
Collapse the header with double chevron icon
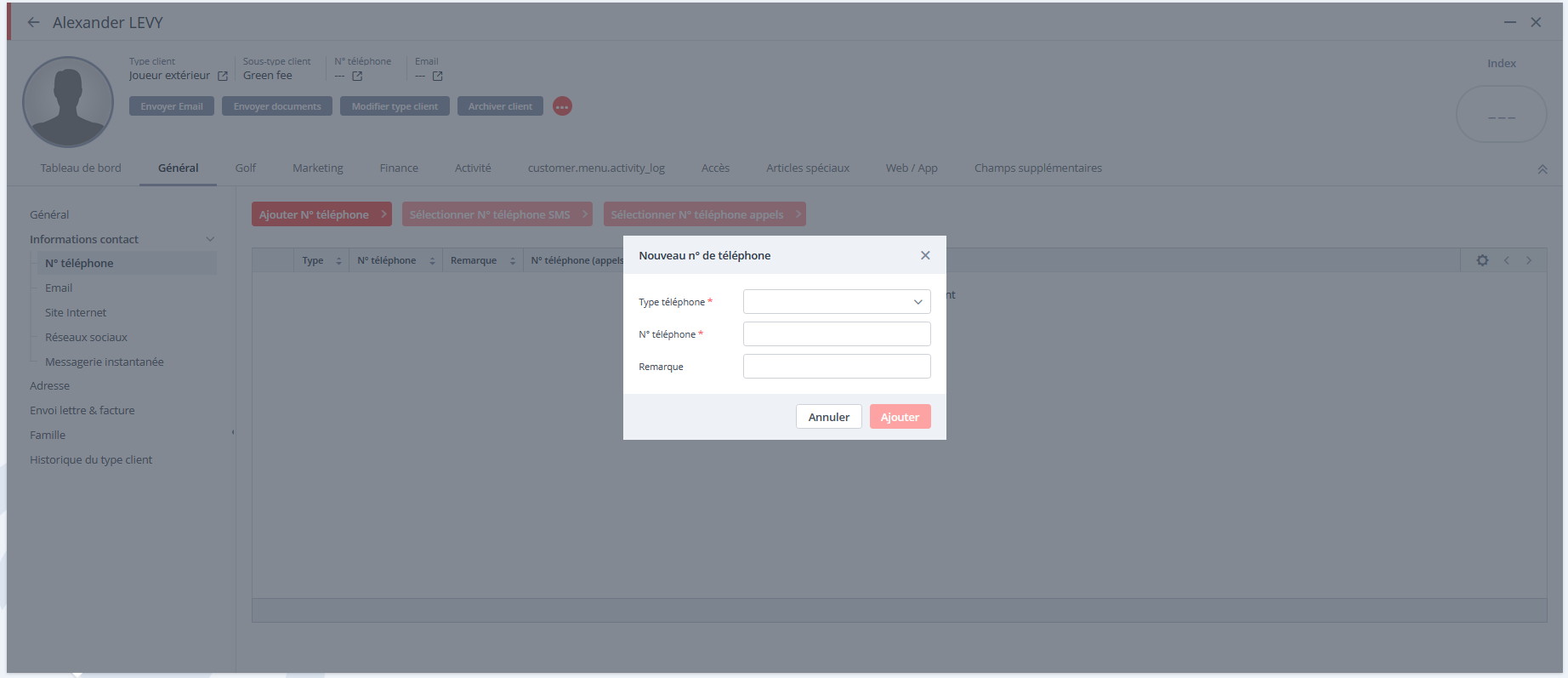tap(1542, 169)
